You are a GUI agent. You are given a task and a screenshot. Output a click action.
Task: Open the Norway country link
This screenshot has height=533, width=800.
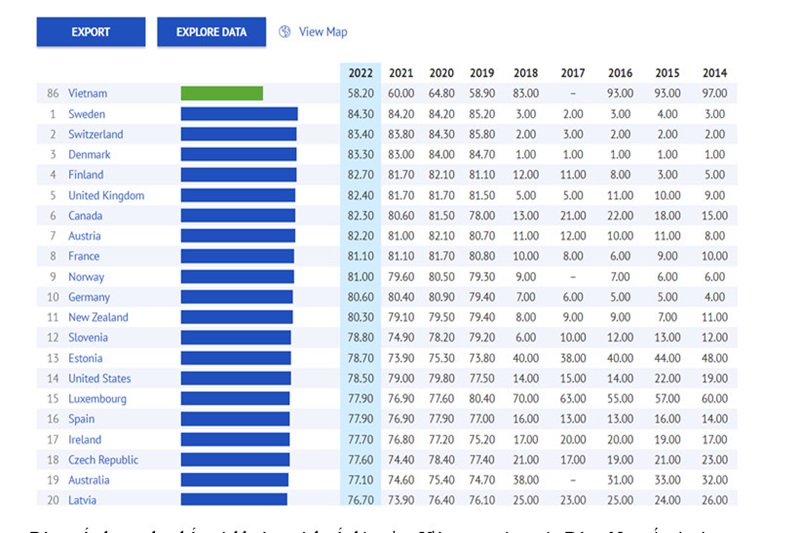click(86, 277)
